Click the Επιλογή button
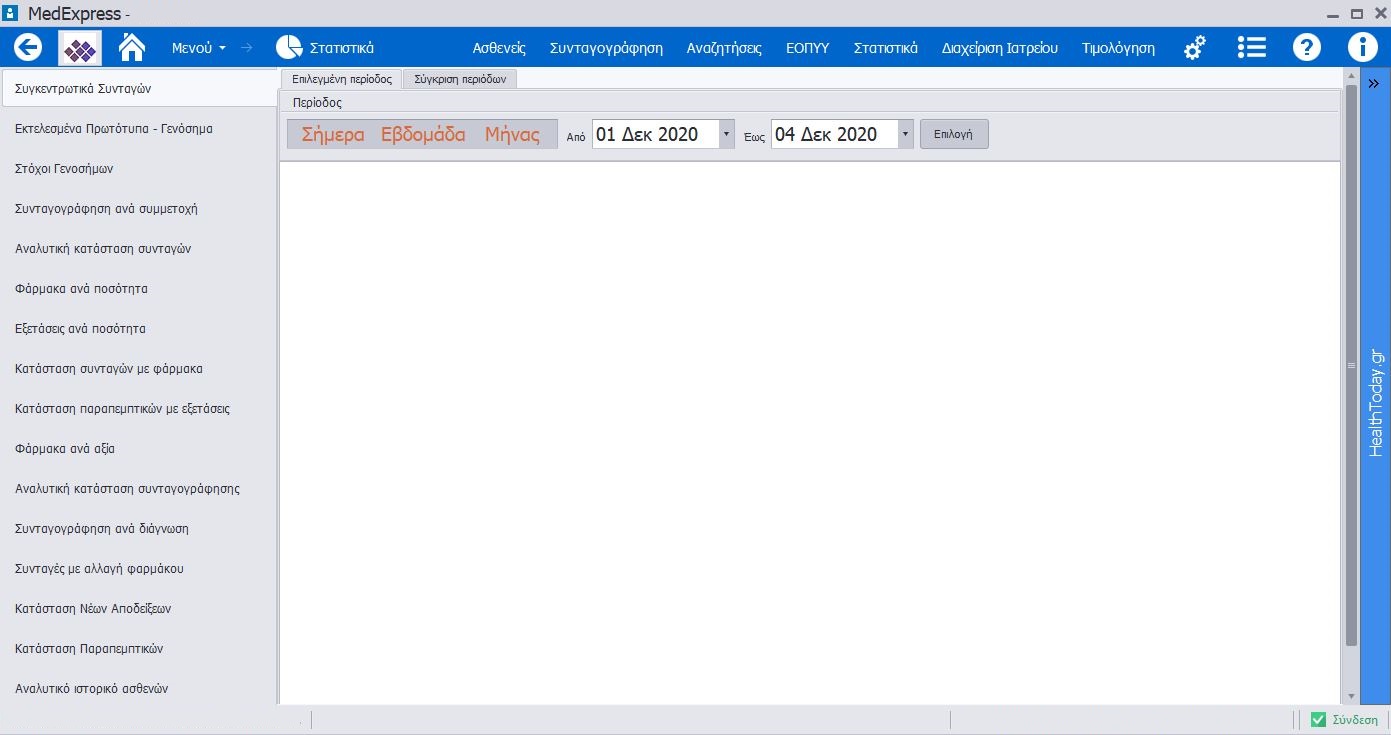 pyautogui.click(x=954, y=134)
